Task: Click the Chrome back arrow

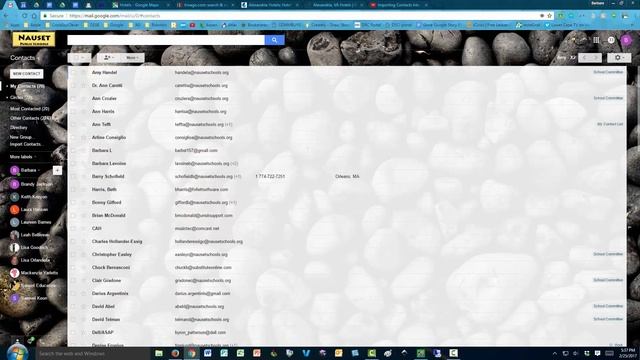Action: tap(6, 16)
